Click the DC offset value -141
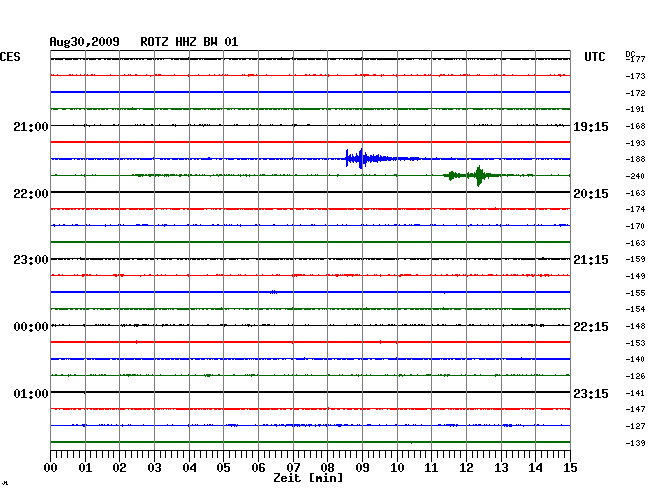The height and width of the screenshot is (494, 650). click(635, 393)
